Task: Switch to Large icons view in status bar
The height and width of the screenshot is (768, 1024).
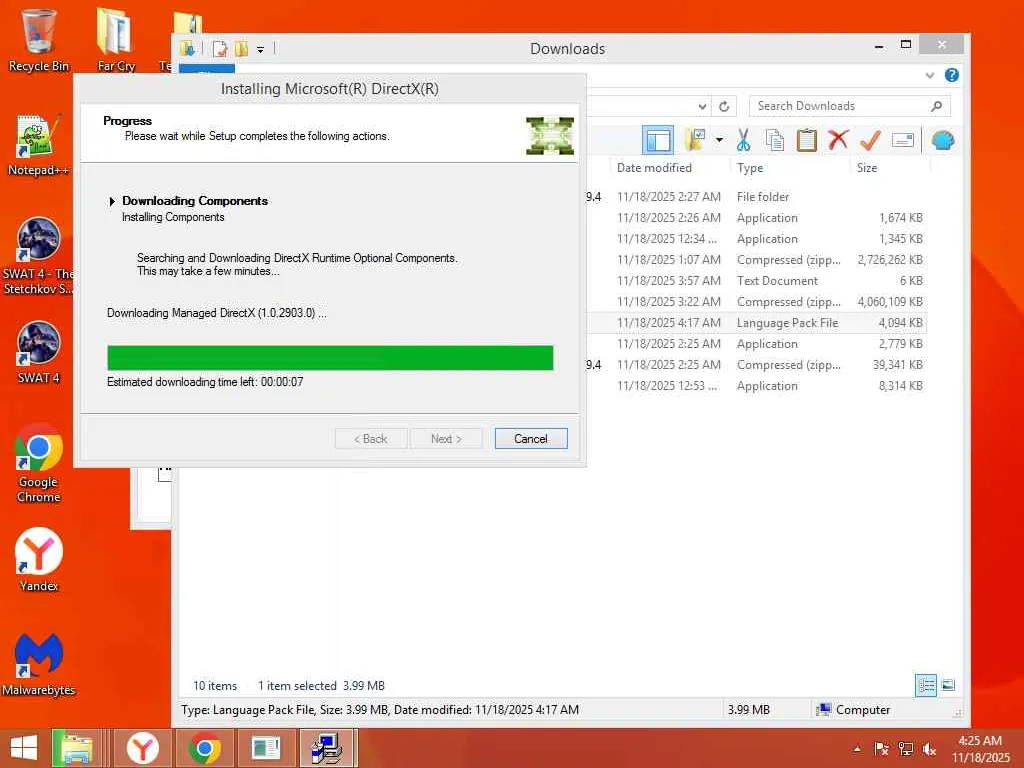Action: point(948,685)
